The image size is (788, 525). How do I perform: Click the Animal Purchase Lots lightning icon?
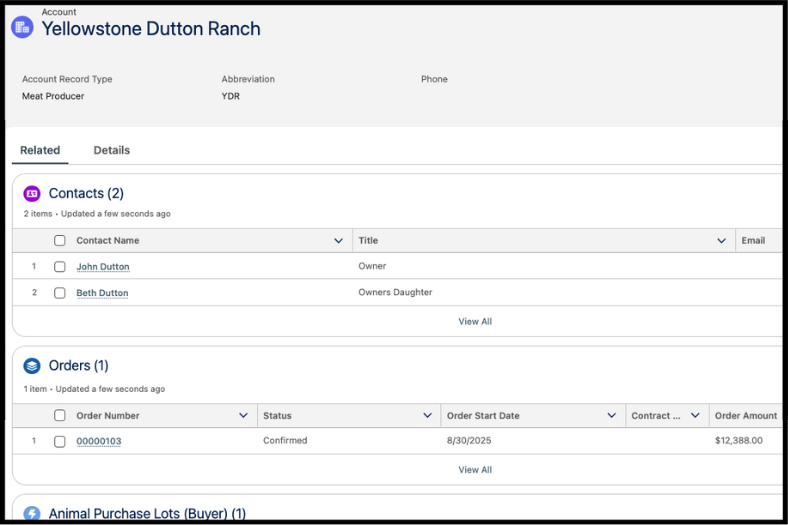(x=32, y=513)
